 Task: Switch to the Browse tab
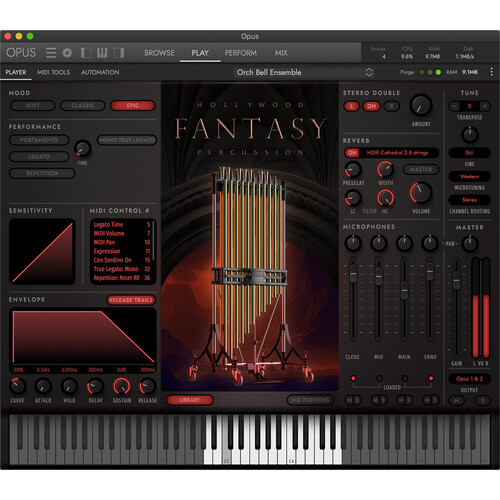pos(159,53)
